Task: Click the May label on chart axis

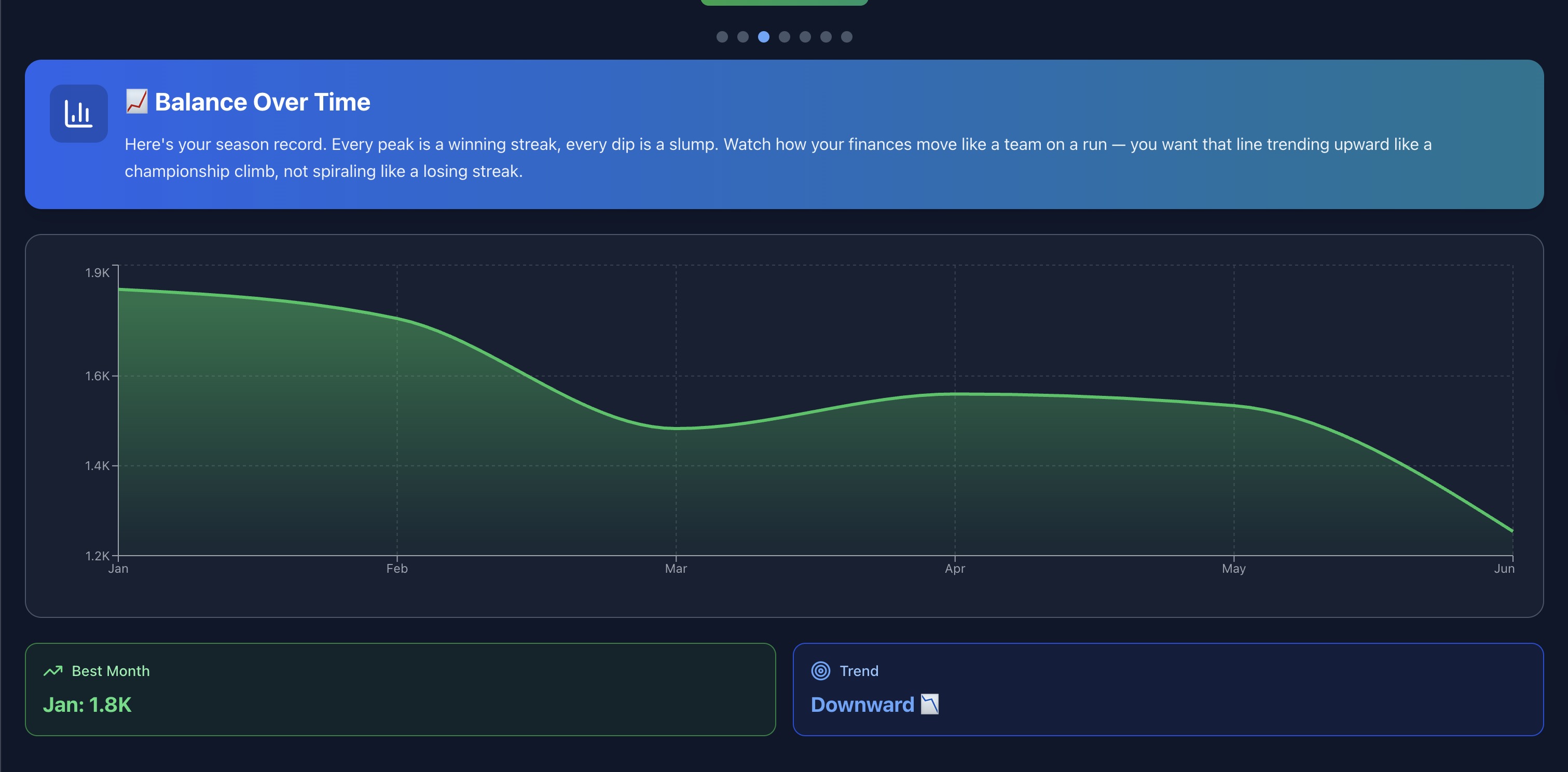Action: point(1233,569)
